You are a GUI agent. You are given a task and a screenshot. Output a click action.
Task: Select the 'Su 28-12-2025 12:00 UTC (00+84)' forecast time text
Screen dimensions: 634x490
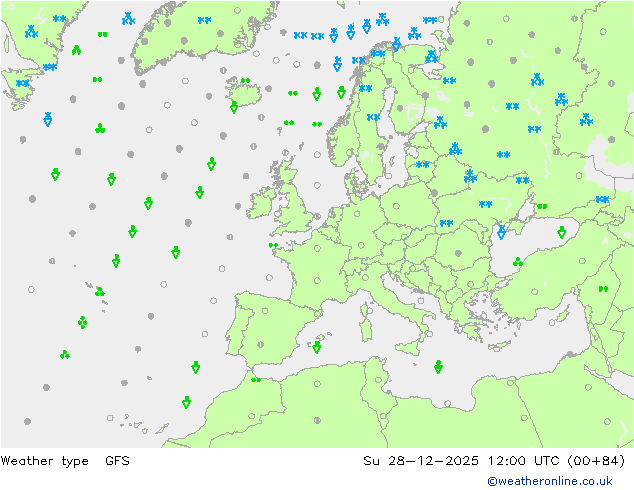(x=494, y=460)
